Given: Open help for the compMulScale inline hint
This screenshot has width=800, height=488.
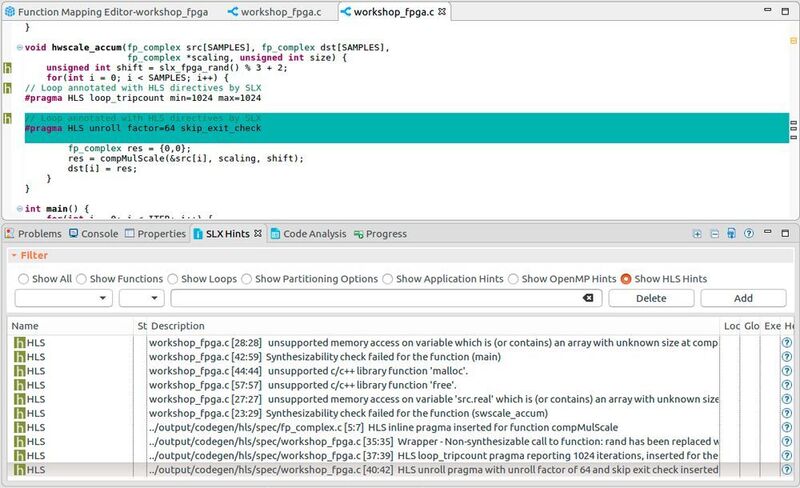Looking at the screenshot, I should click(x=786, y=427).
